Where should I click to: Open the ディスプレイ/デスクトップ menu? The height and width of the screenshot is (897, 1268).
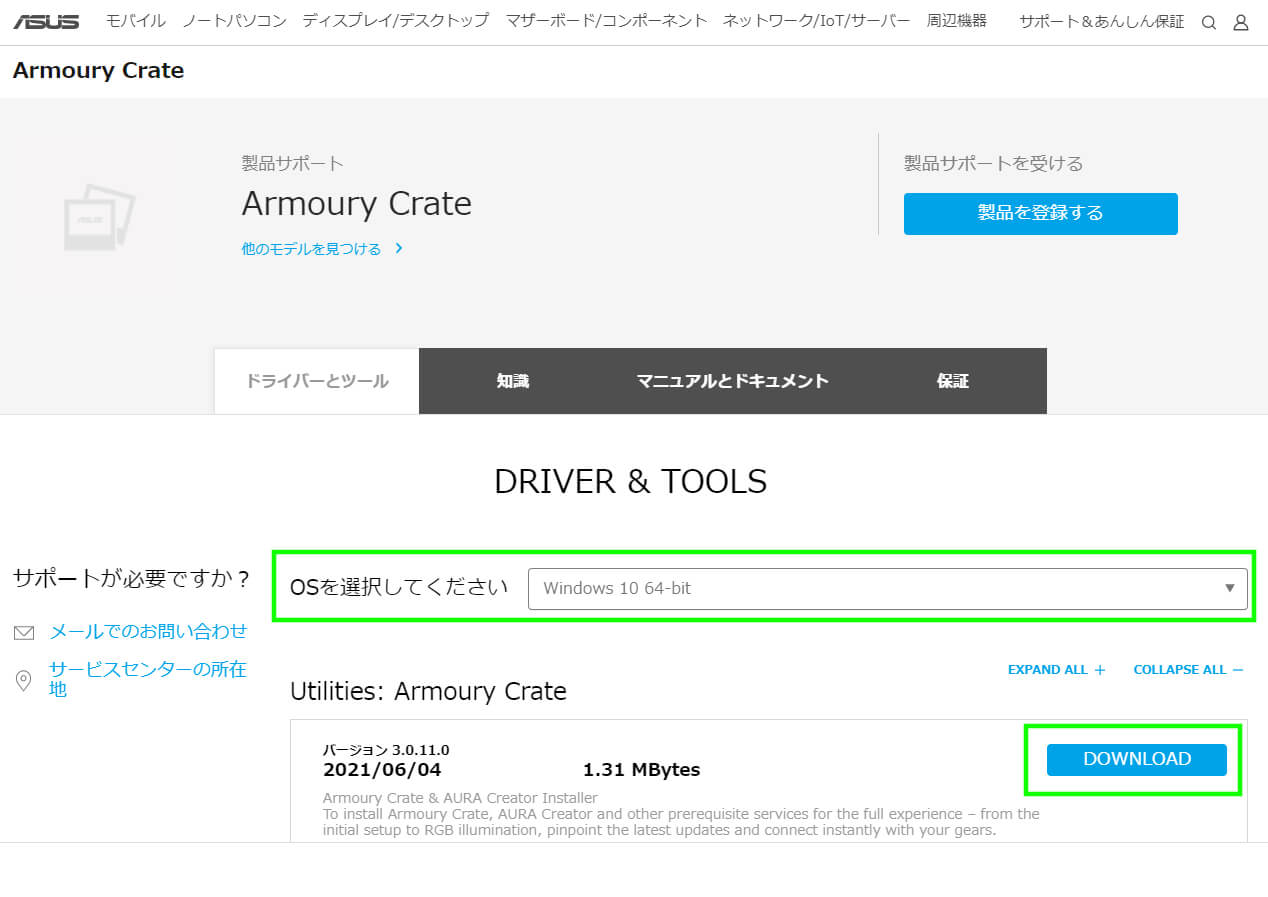click(x=396, y=20)
